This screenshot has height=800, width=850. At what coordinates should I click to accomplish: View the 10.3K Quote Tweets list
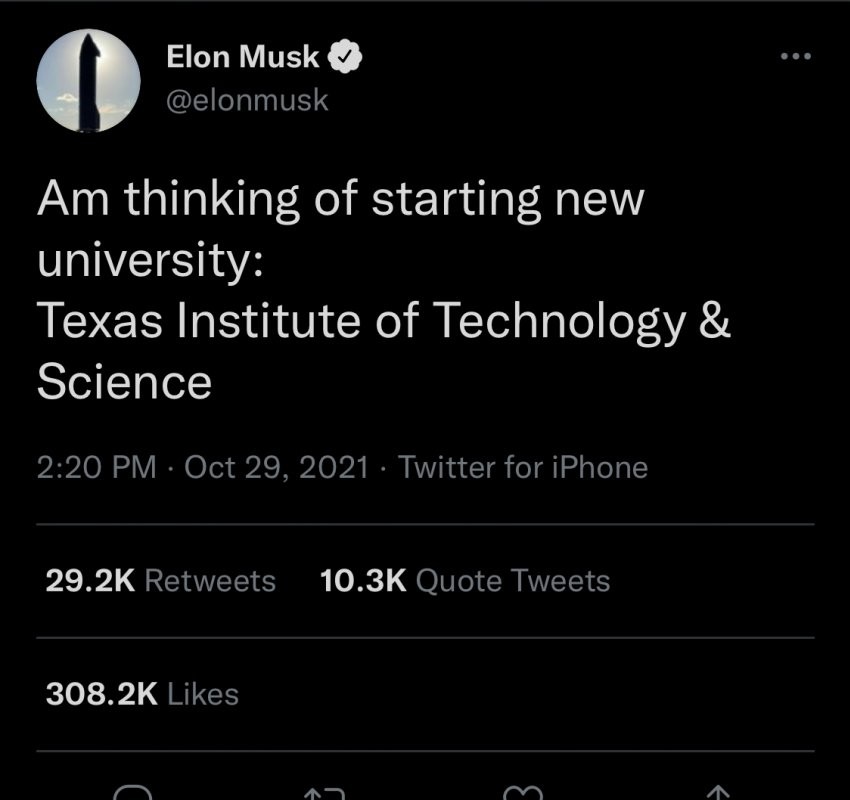pyautogui.click(x=464, y=580)
